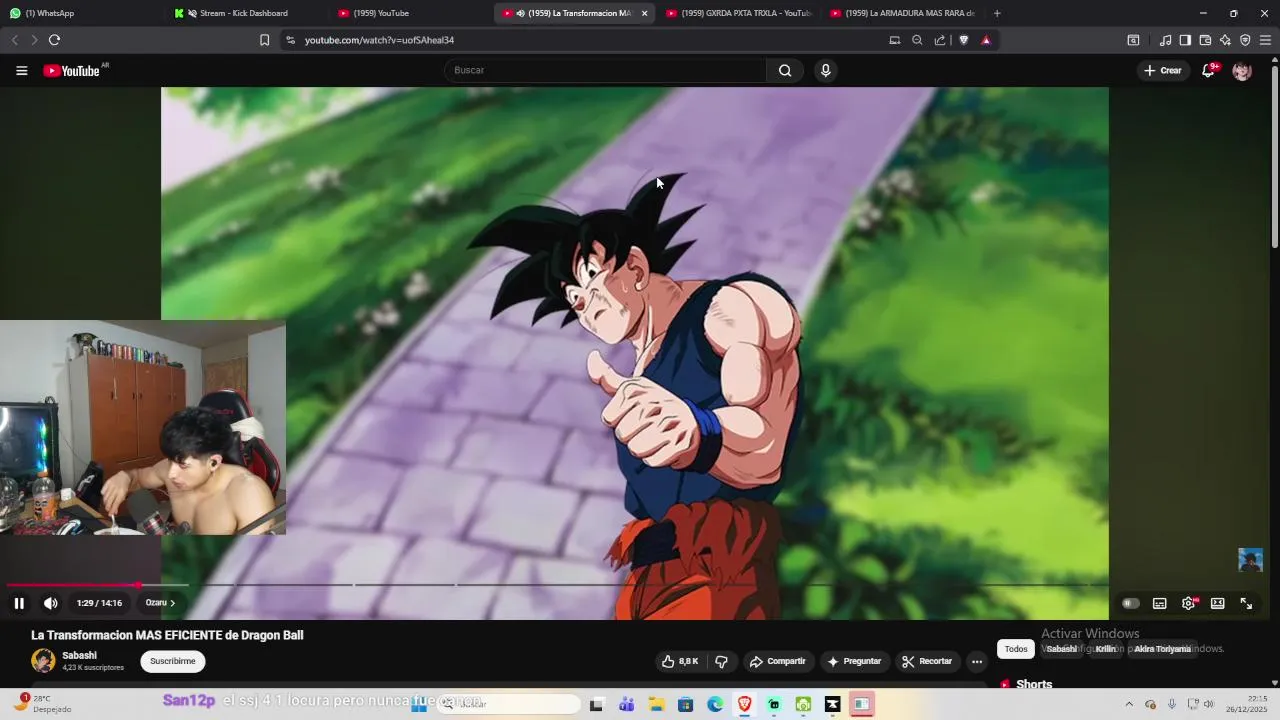Close the active YouTube tab
This screenshot has width=1280, height=720.
644,13
